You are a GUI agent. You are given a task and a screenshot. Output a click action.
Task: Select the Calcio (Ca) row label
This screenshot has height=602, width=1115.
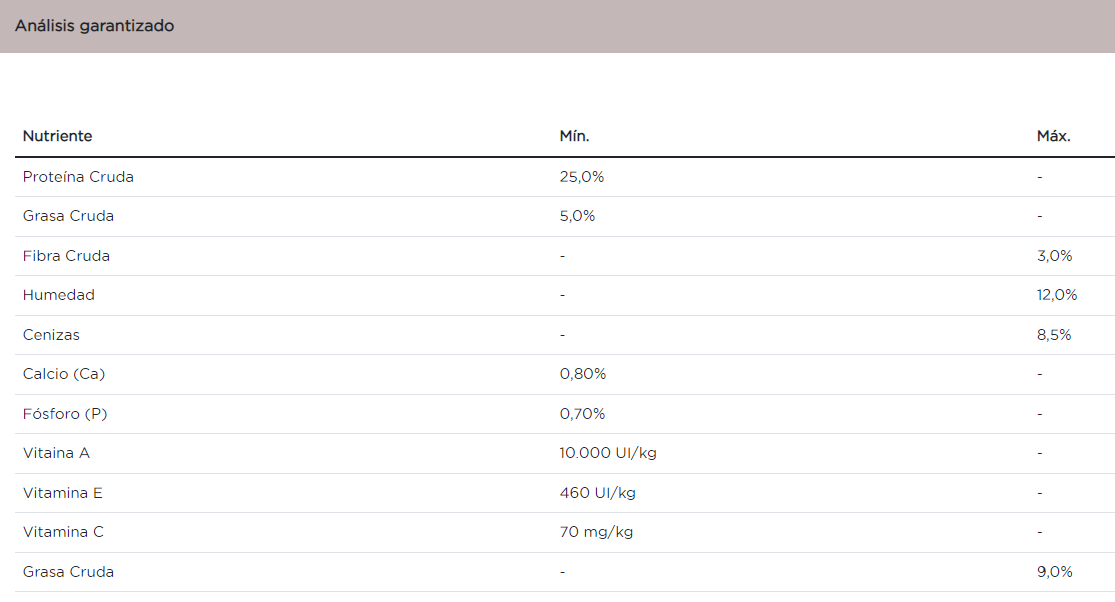(x=64, y=374)
